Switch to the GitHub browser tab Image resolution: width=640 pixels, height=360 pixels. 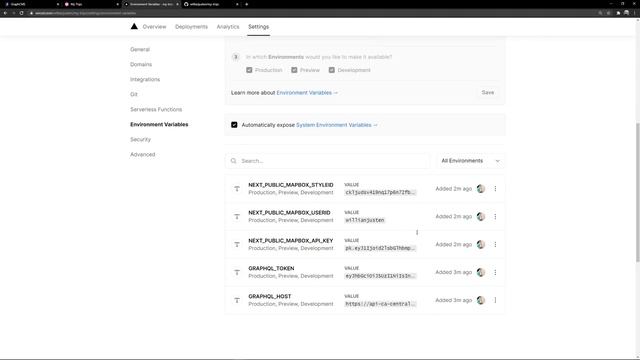coord(211,4)
